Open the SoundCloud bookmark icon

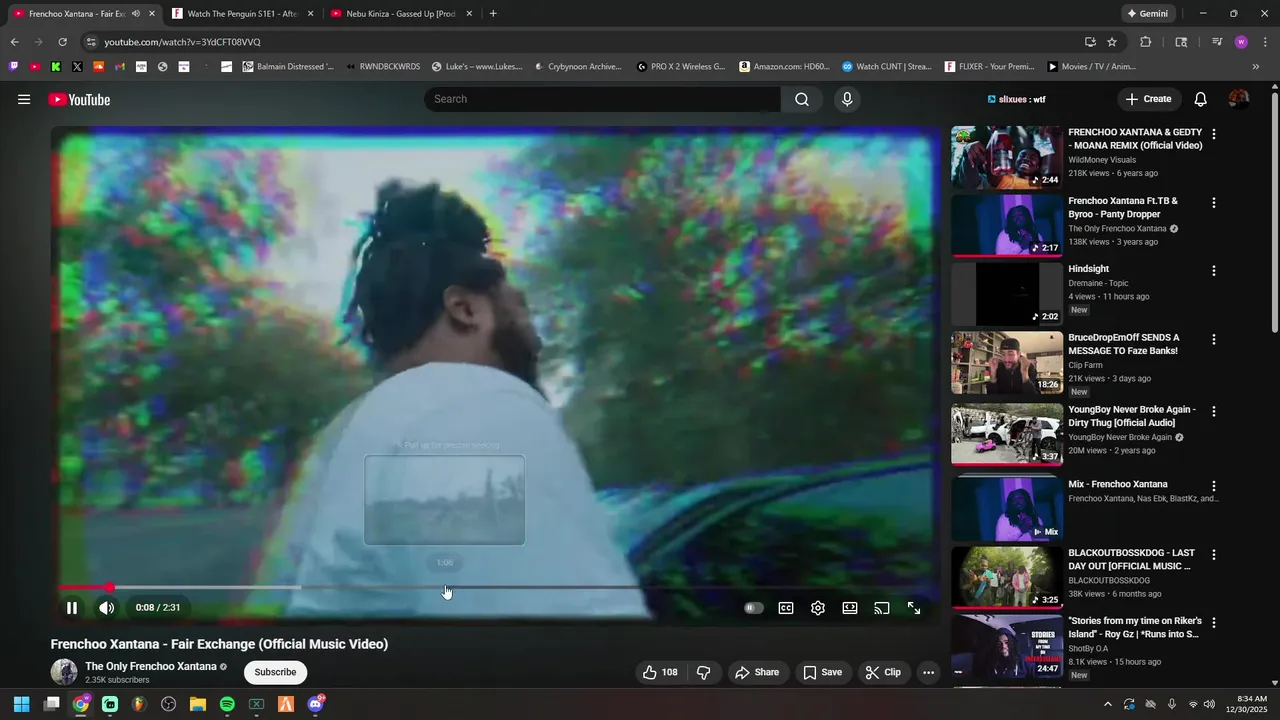point(99,67)
